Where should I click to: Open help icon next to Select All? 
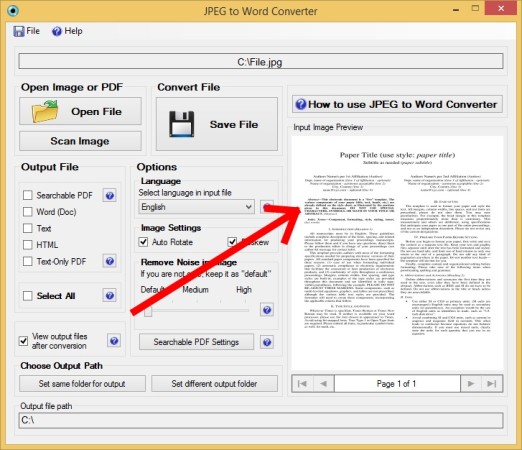coord(110,295)
